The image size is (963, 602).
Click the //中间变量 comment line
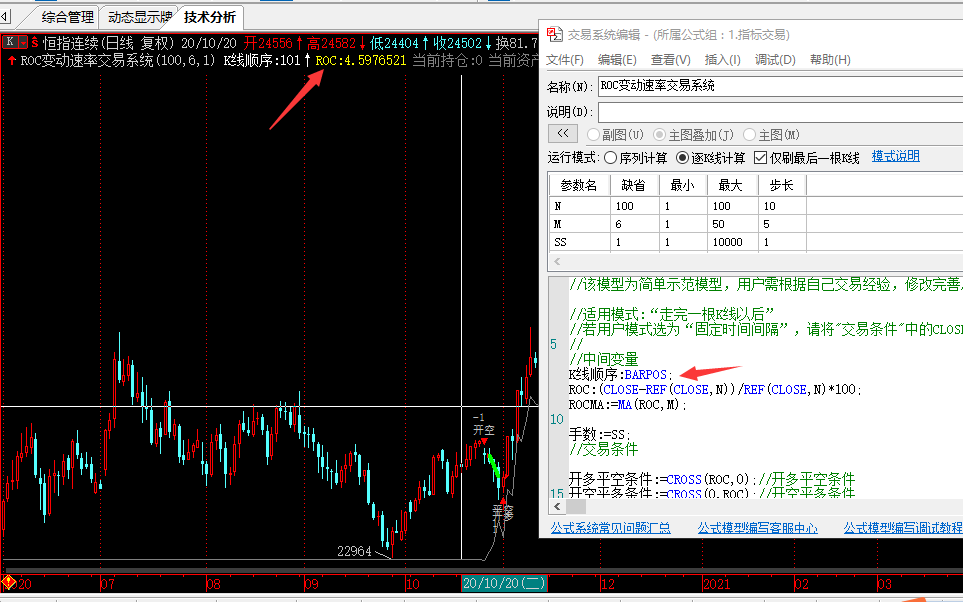click(604, 359)
